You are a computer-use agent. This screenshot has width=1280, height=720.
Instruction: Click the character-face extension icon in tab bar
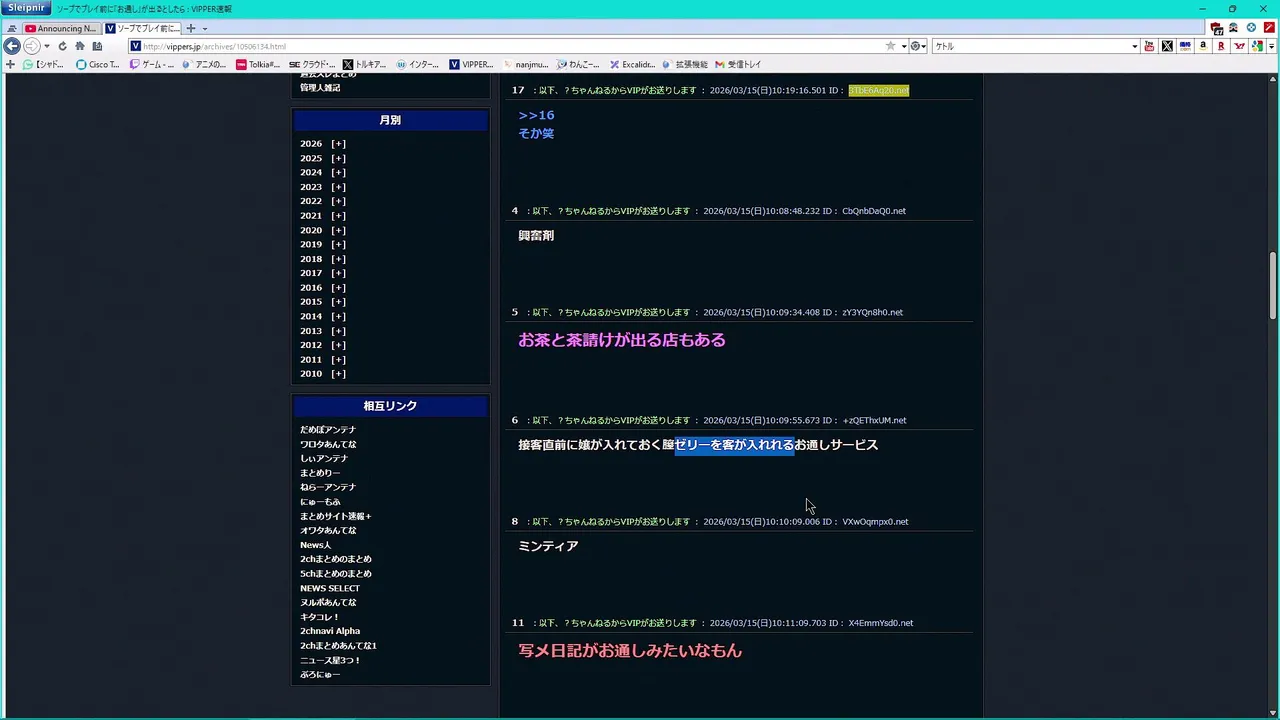tap(1233, 28)
